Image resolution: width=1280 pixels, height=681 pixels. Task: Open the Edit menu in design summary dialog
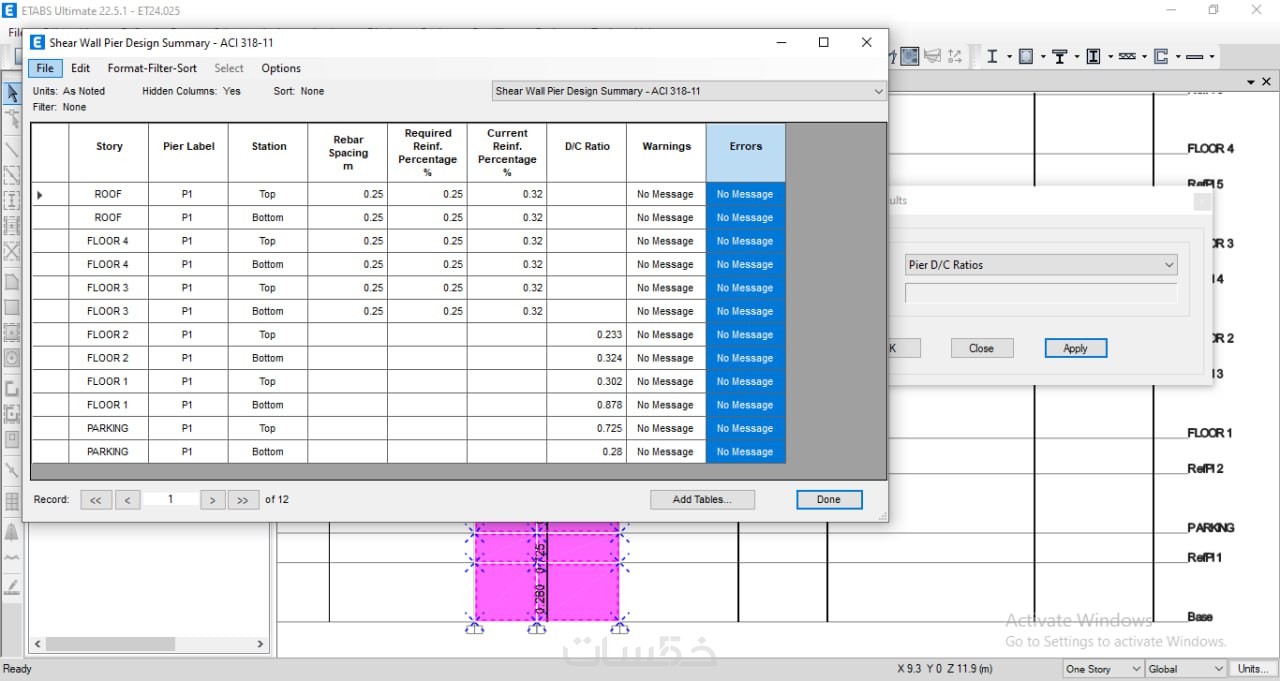click(80, 68)
